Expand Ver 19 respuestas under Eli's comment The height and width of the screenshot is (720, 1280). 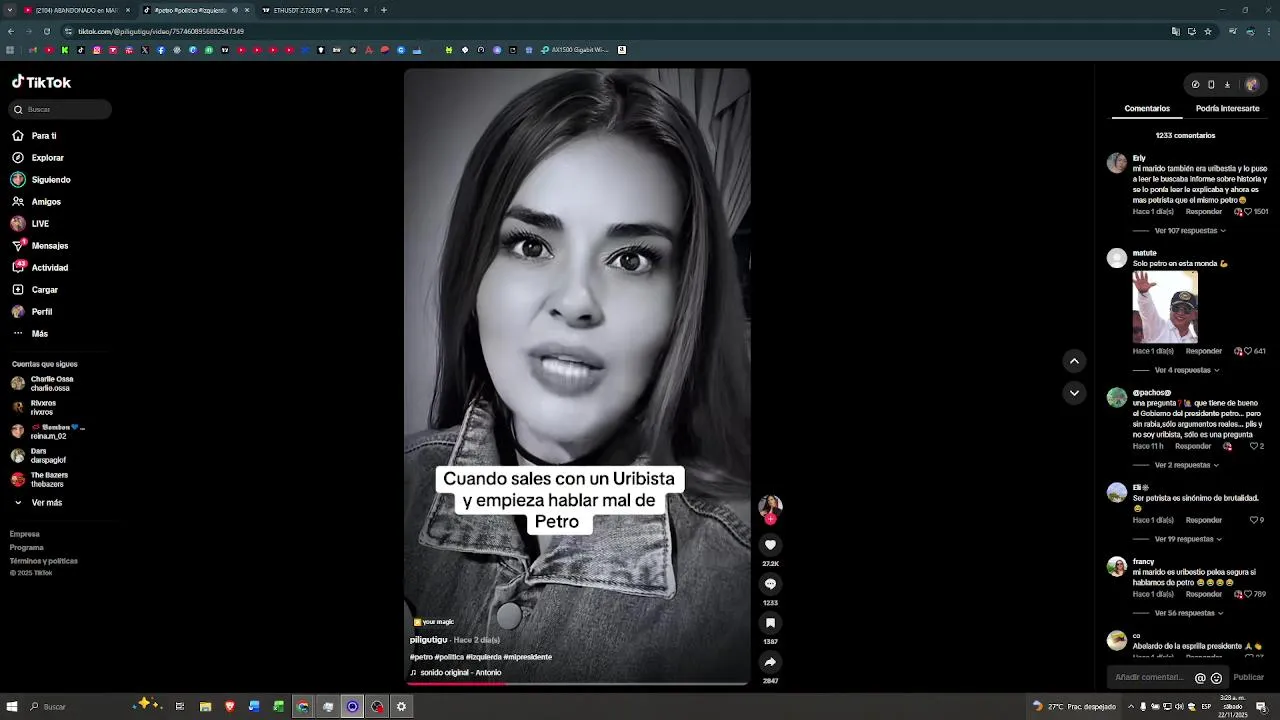tap(1188, 540)
